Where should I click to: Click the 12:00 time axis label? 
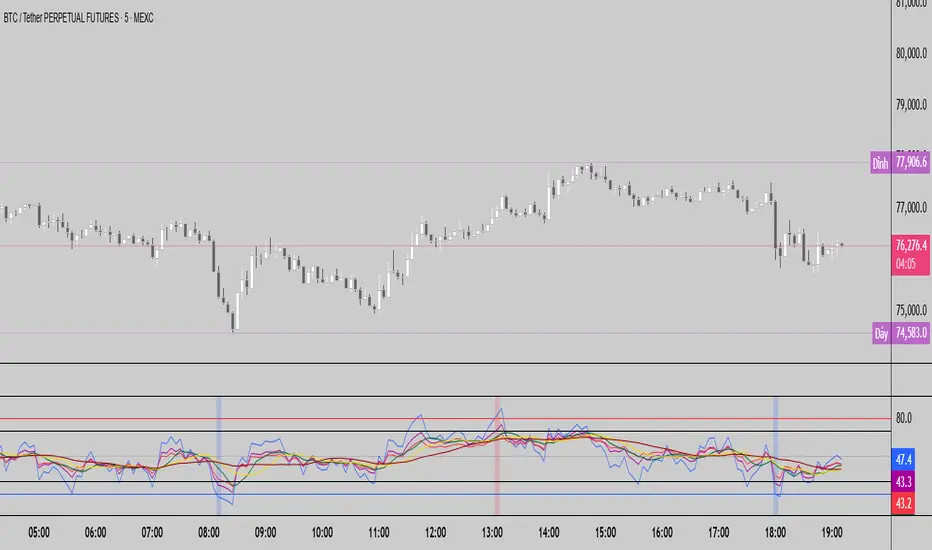click(435, 533)
